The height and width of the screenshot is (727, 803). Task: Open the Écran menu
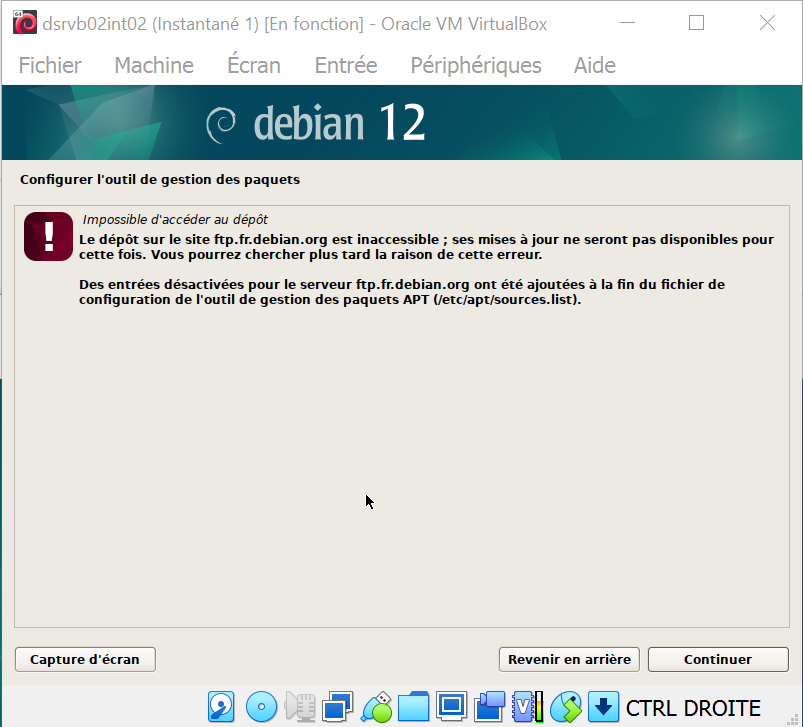tap(254, 65)
